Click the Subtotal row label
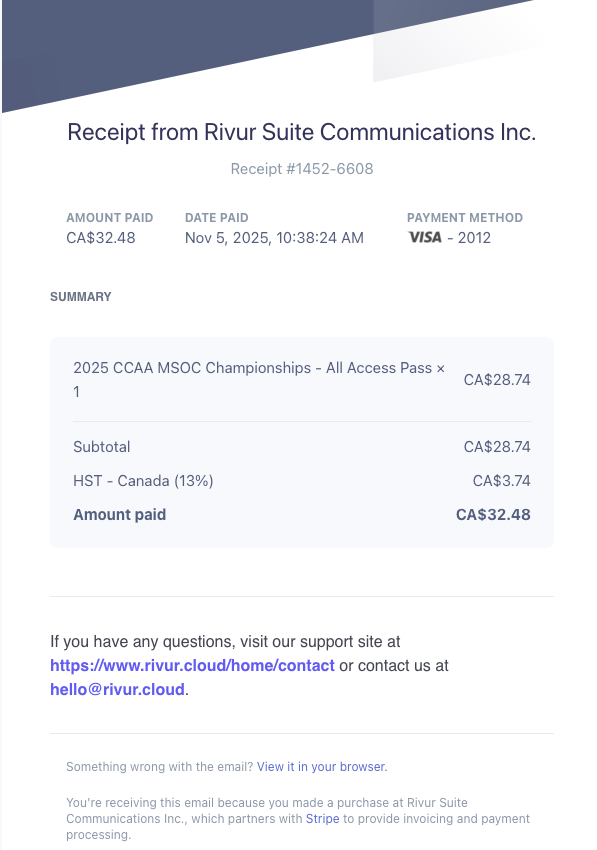The width and height of the screenshot is (597, 850). [x=102, y=447]
